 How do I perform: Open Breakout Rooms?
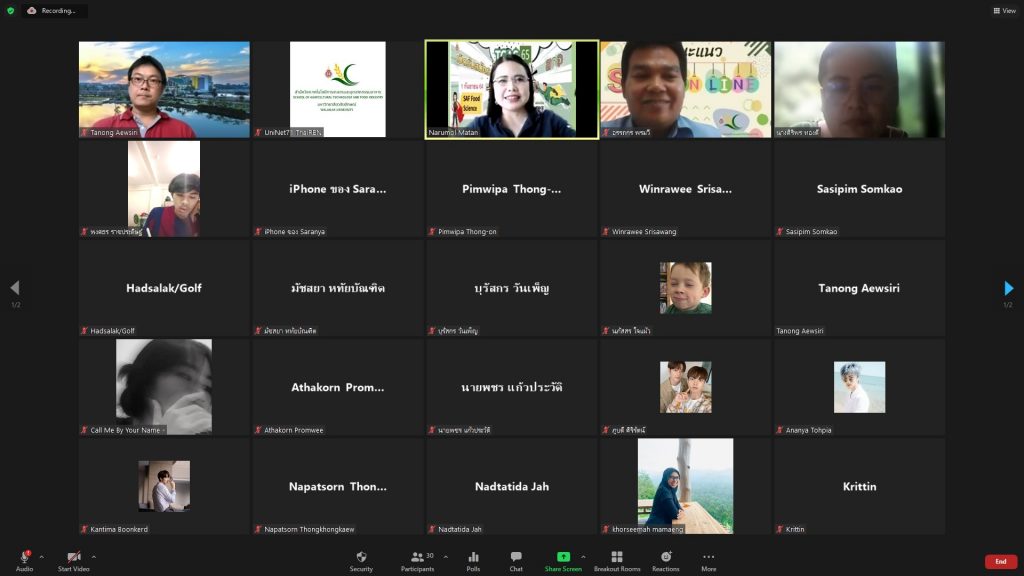[x=617, y=560]
